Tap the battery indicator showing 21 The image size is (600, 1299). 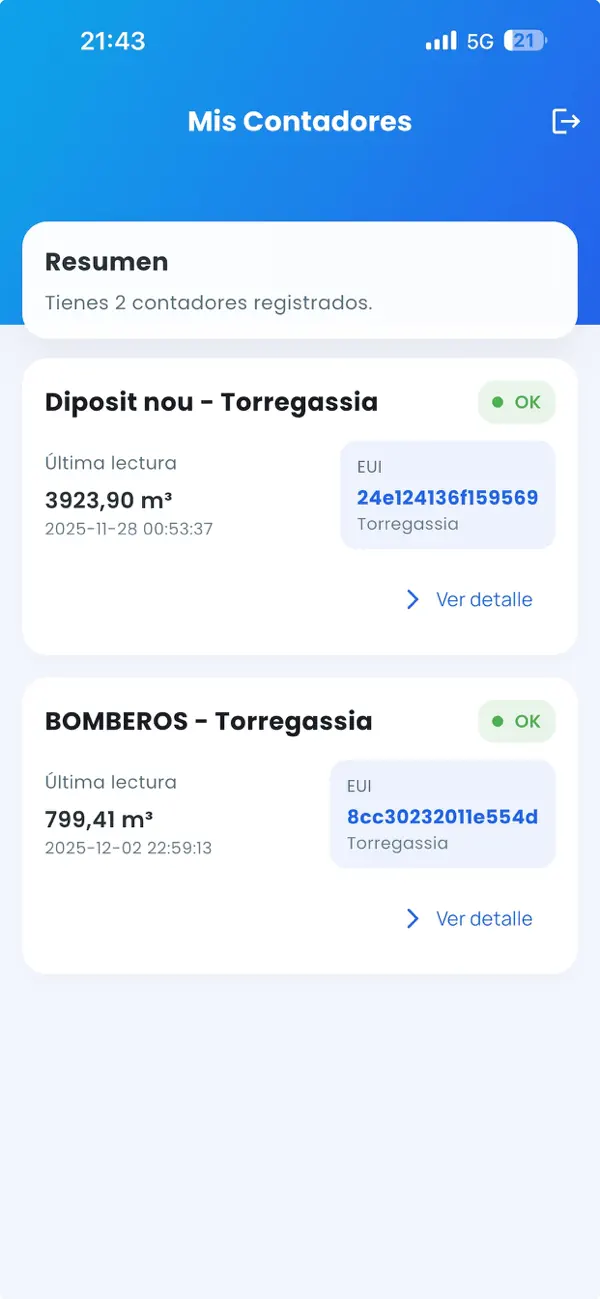[x=523, y=40]
